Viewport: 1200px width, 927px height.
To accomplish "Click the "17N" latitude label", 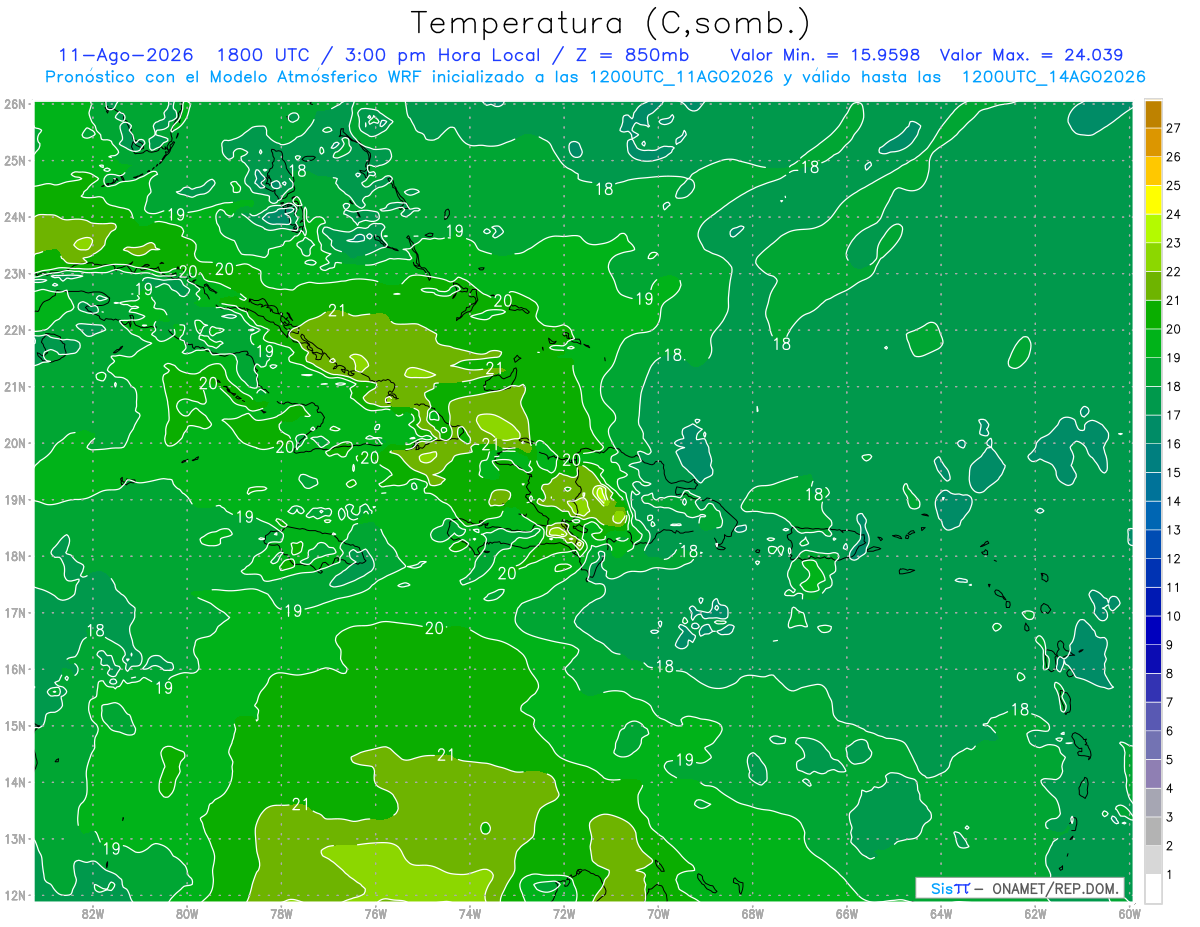I will point(16,612).
